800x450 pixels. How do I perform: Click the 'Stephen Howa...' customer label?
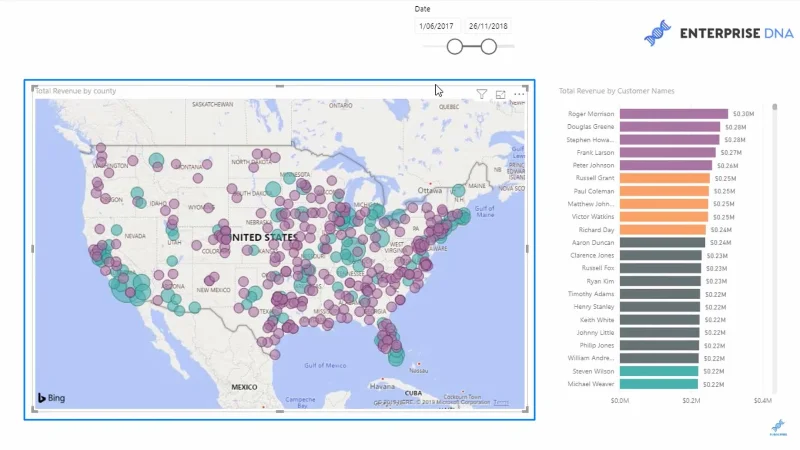pos(590,140)
